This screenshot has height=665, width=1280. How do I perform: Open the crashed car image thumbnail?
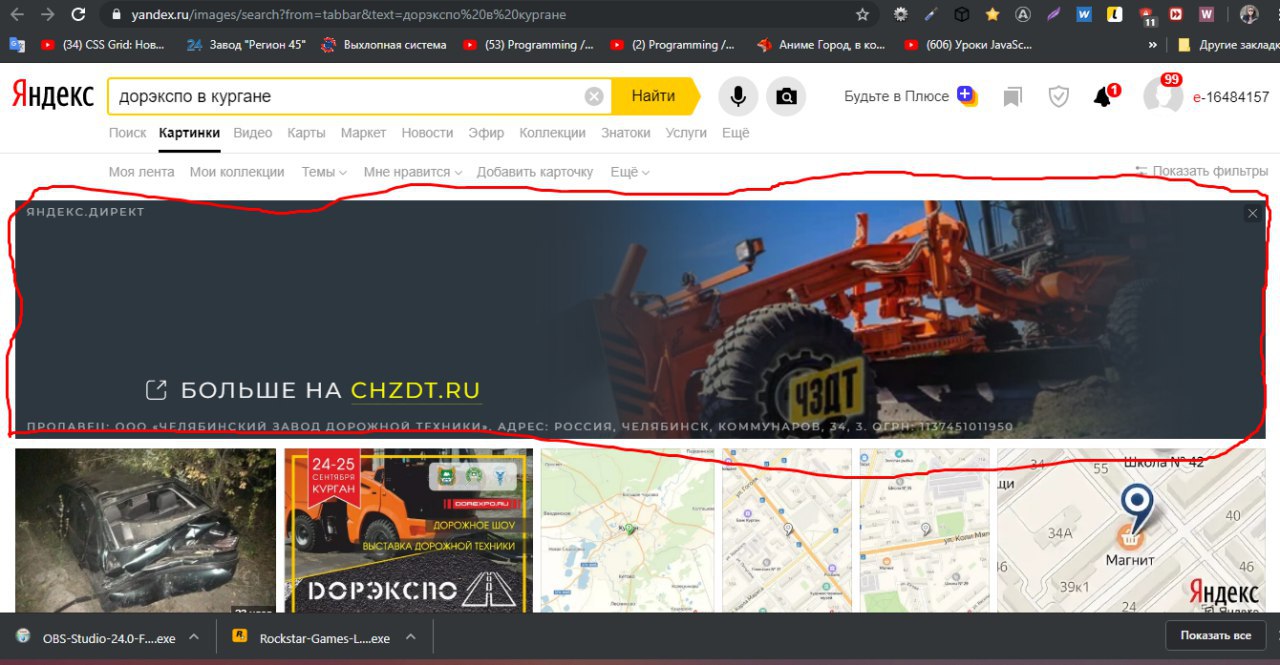point(145,530)
